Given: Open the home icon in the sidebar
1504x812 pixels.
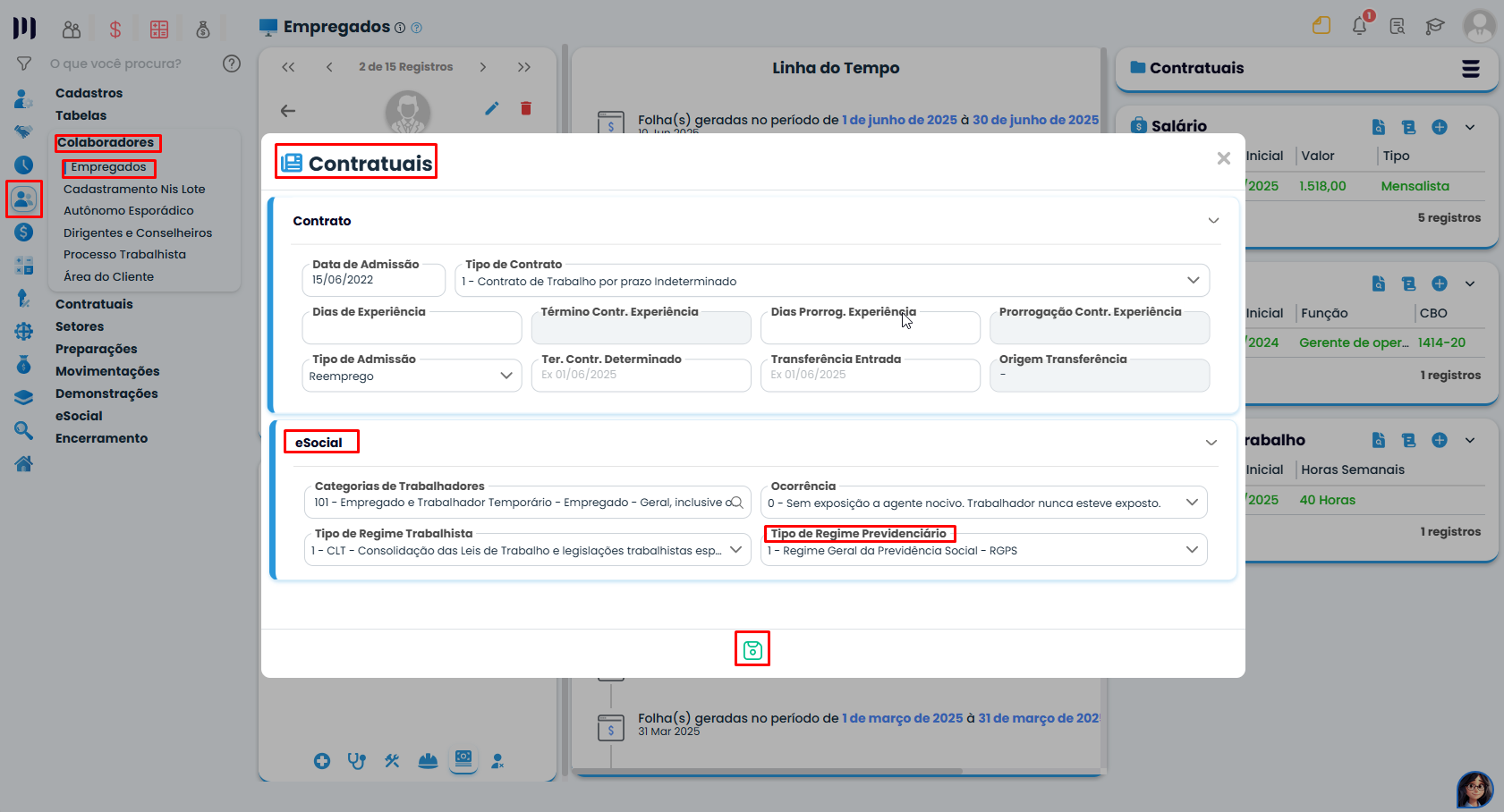Looking at the screenshot, I should (x=24, y=463).
